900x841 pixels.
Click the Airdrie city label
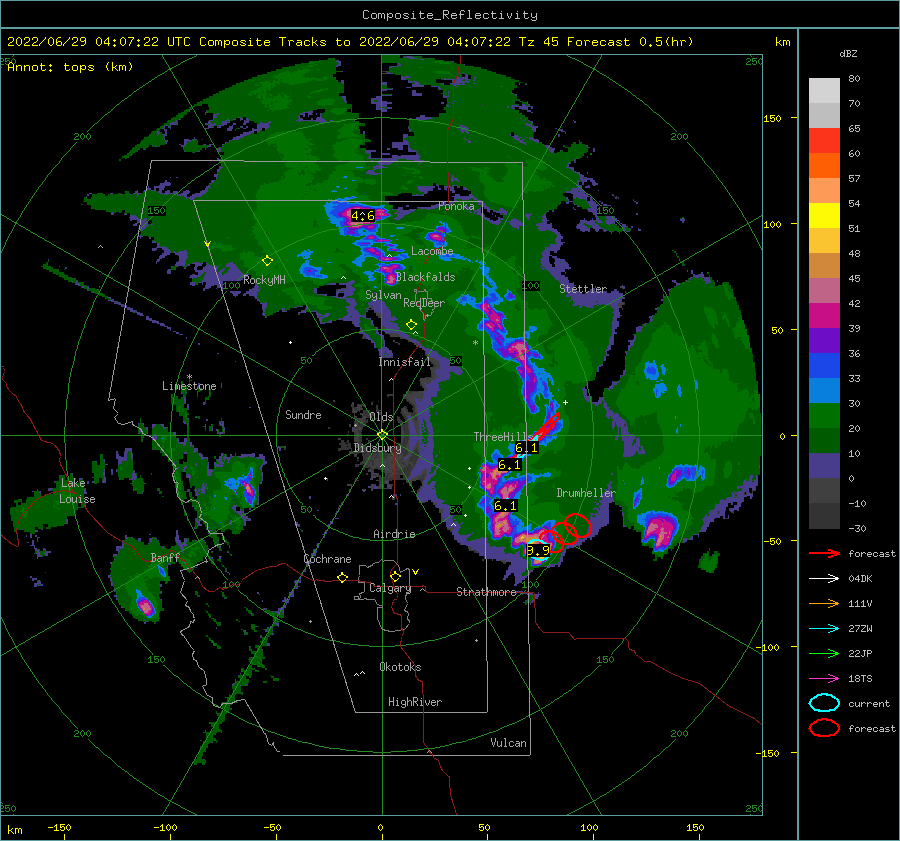point(394,534)
